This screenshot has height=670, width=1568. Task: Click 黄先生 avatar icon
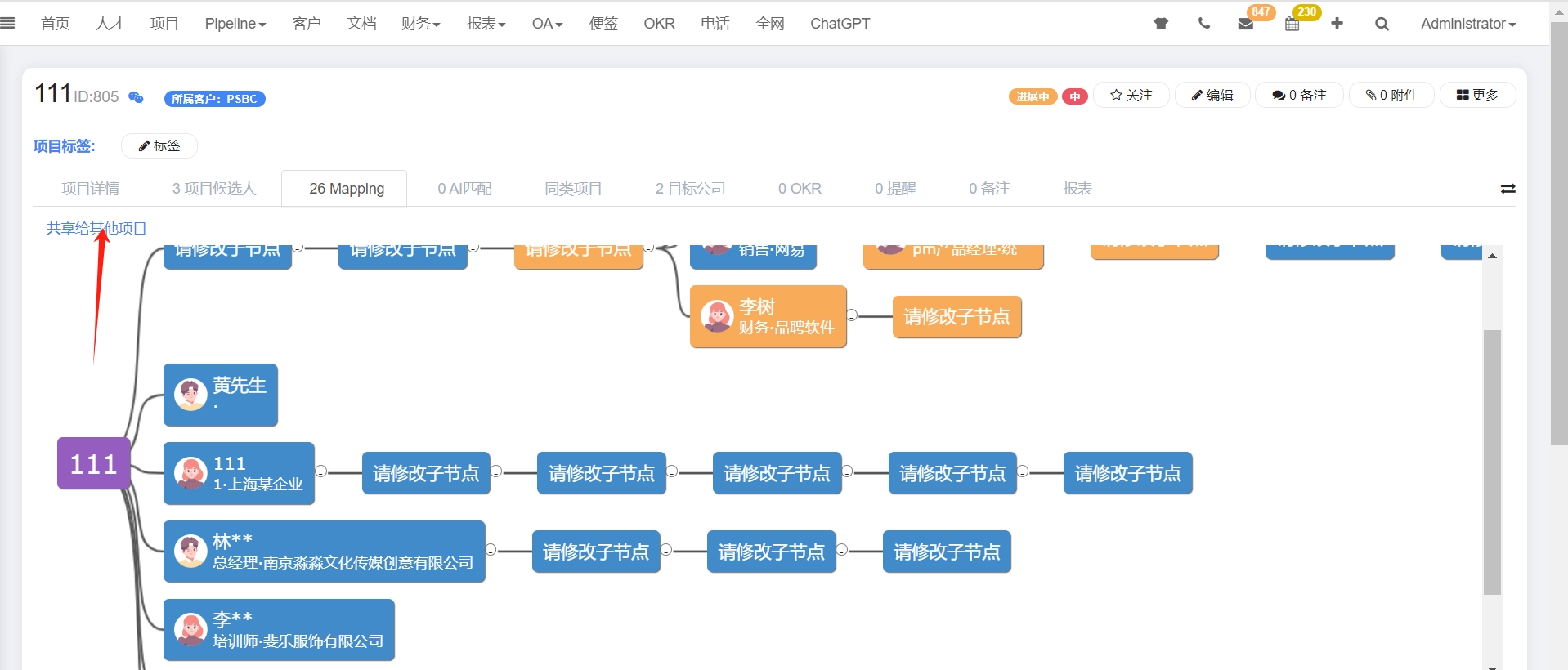point(190,395)
